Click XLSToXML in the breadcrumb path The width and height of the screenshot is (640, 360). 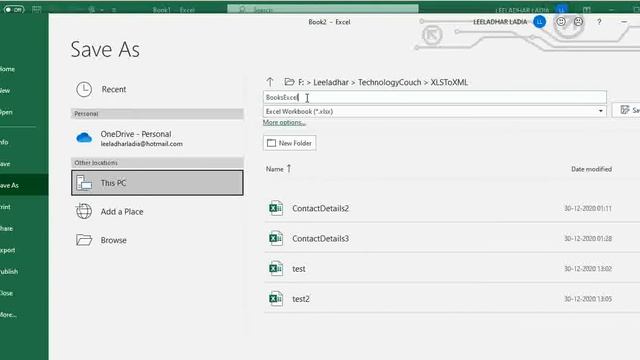coord(449,82)
